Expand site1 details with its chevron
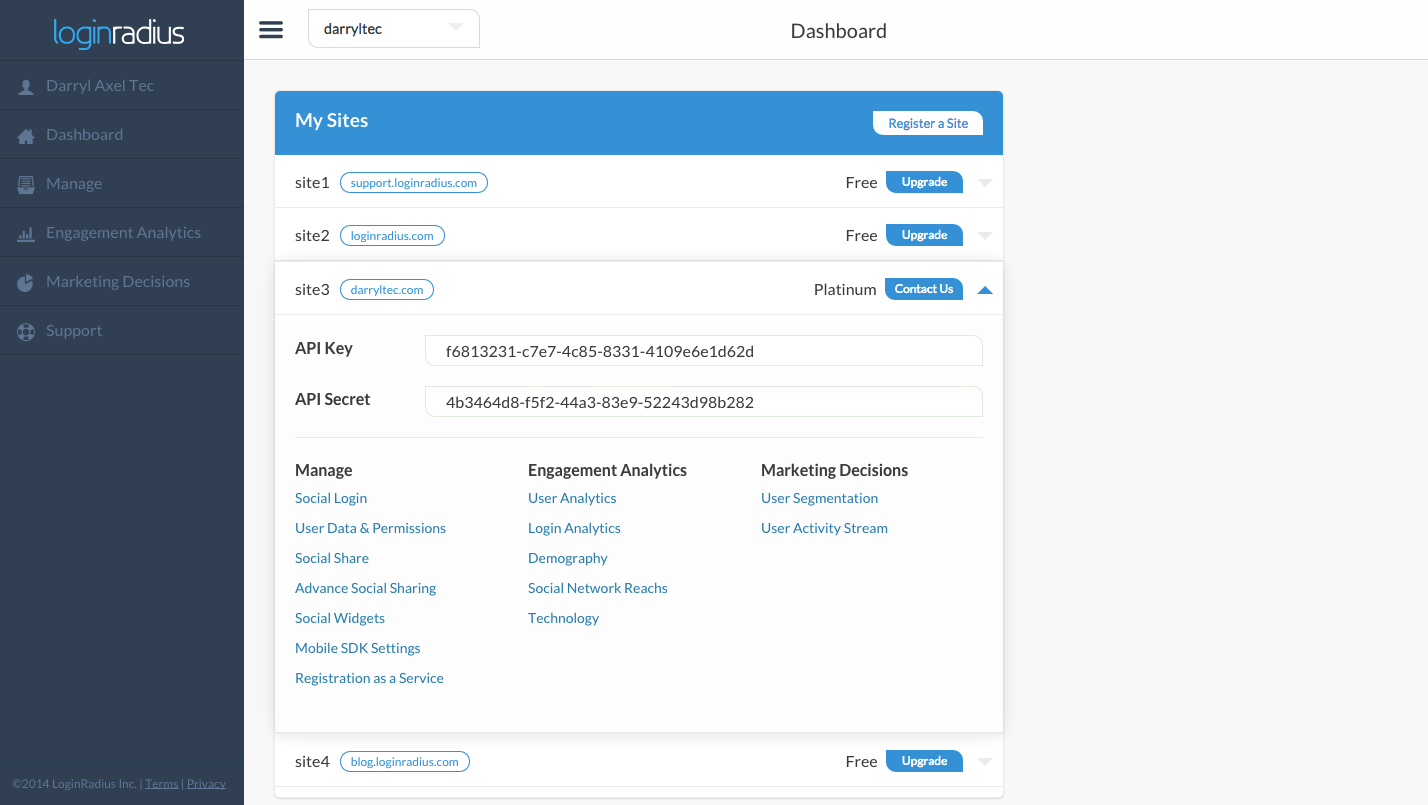 (985, 182)
